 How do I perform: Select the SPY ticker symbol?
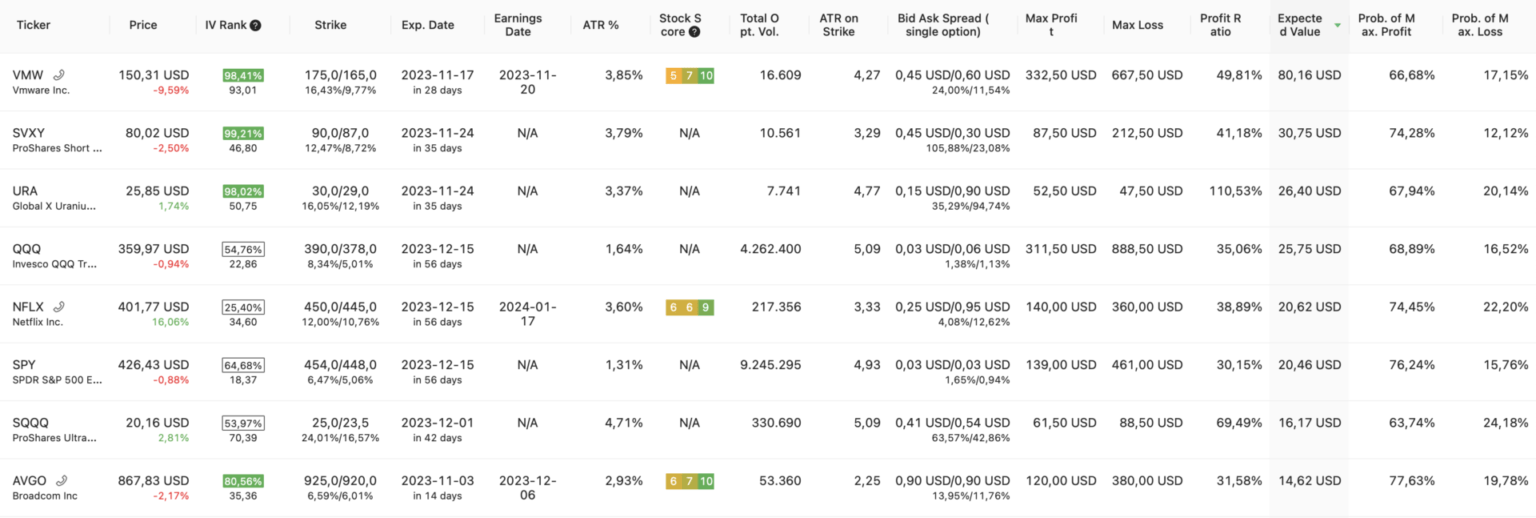click(26, 365)
